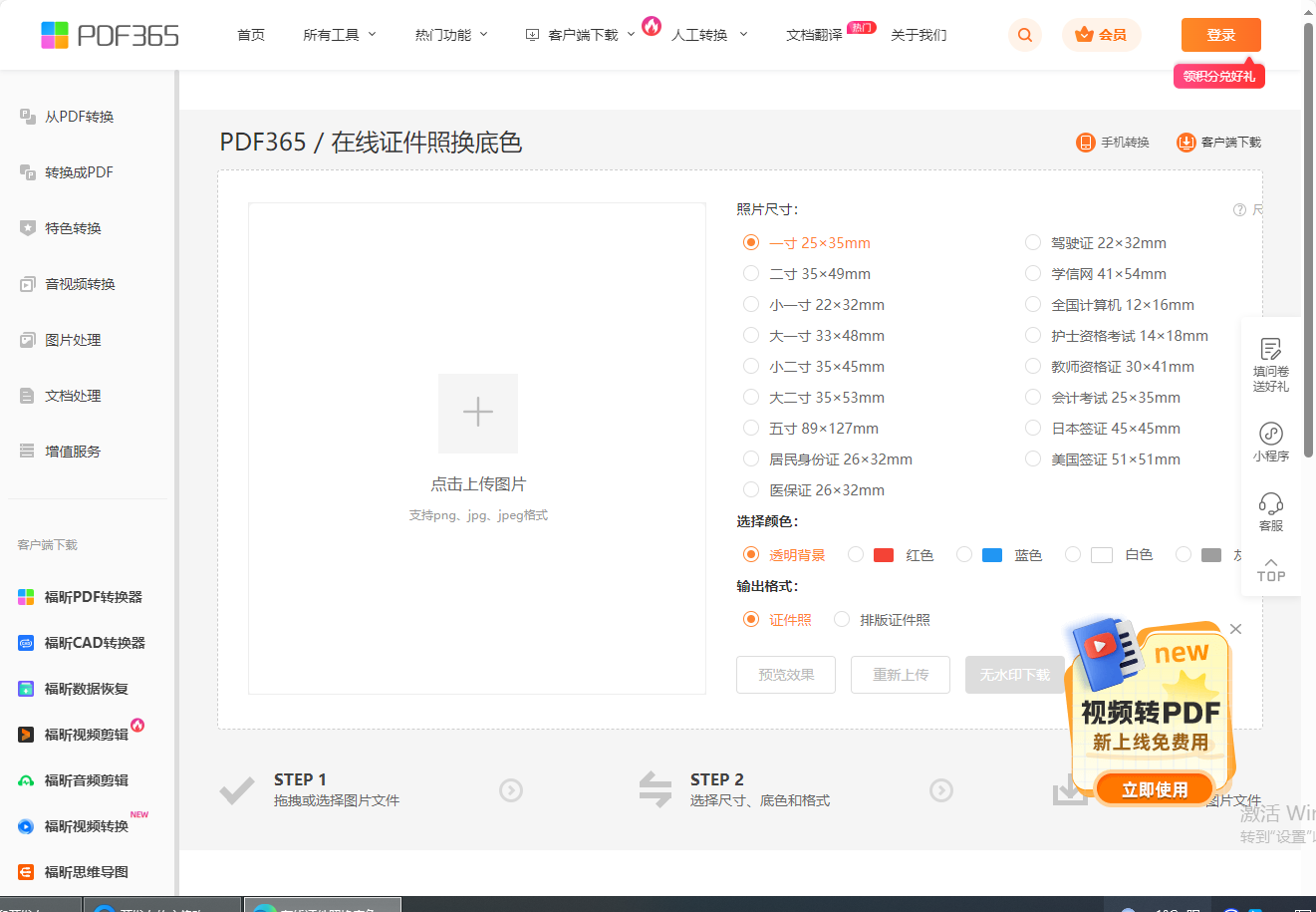Click the 登录 login button
Screen dimensions: 1316x912
(x=1221, y=35)
